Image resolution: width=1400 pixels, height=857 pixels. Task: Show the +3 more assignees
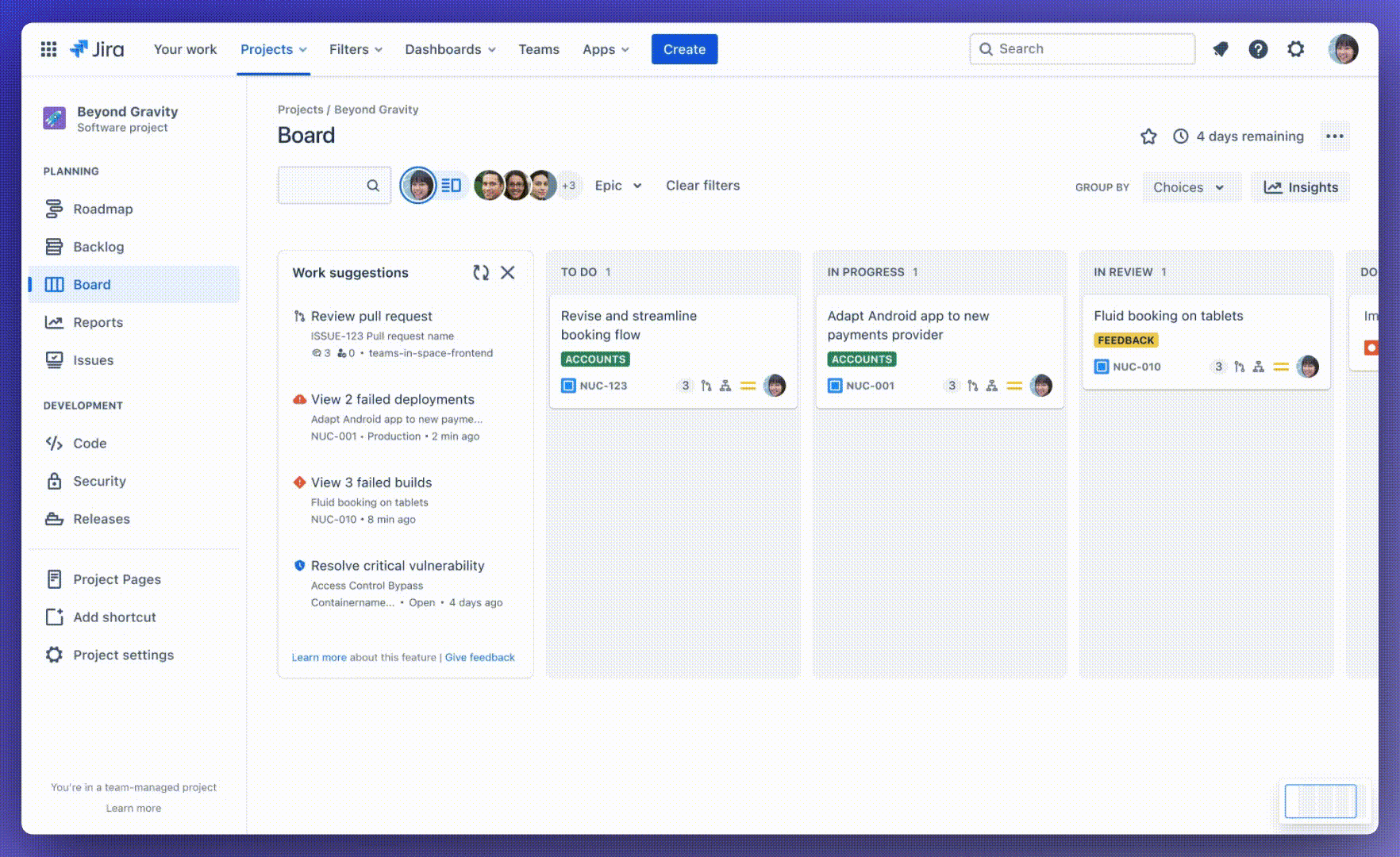[x=569, y=186]
